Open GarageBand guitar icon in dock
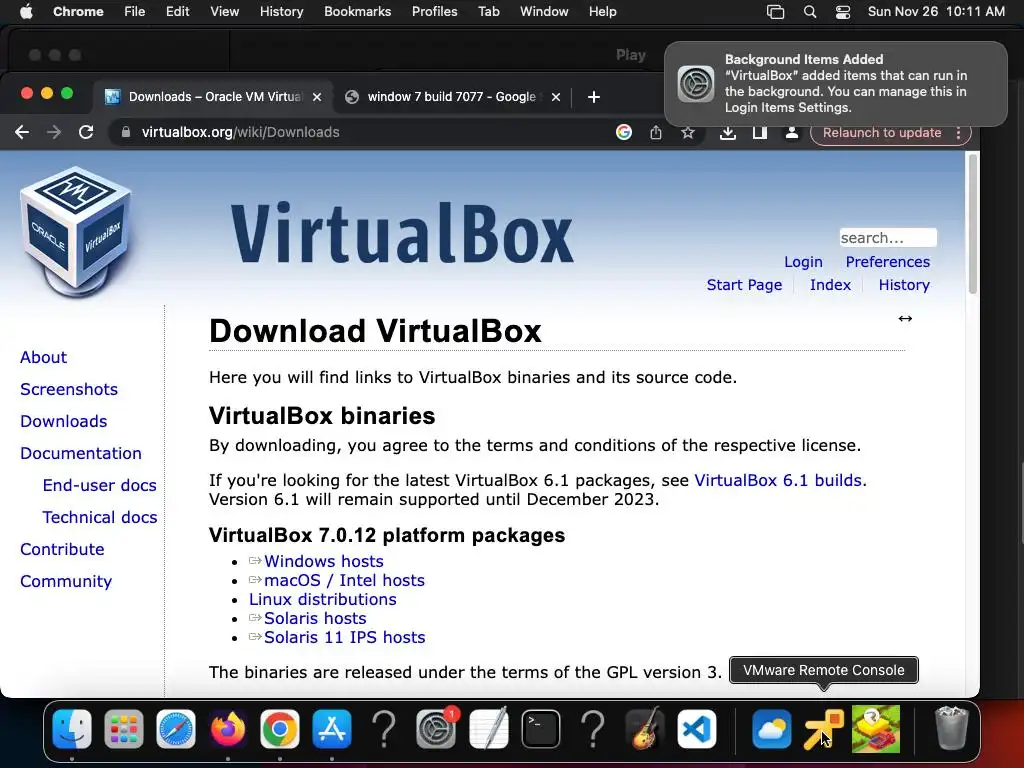Viewport: 1024px width, 768px height. [645, 729]
